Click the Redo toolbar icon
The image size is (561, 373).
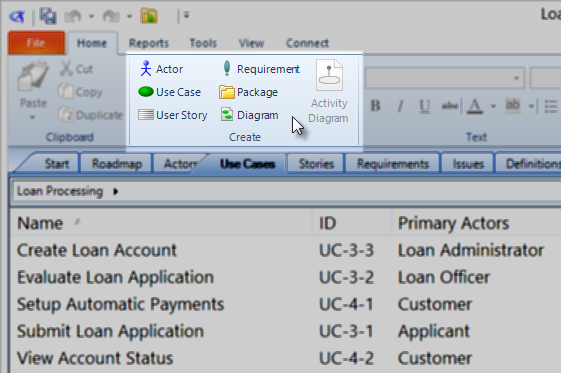(111, 16)
